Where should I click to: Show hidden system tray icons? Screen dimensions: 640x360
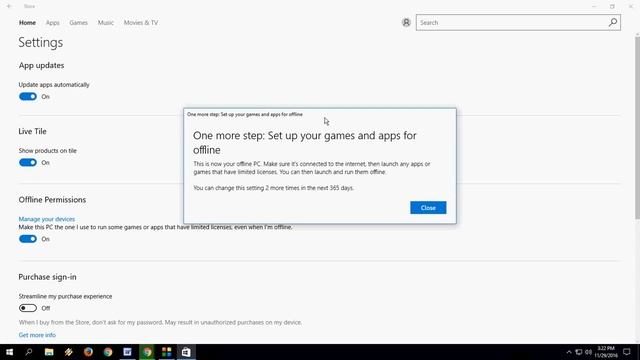569,352
